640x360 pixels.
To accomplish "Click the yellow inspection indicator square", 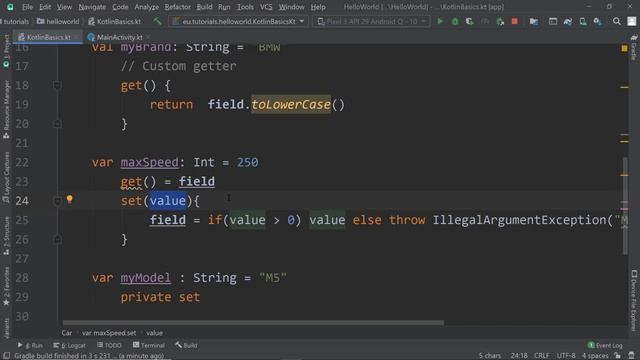I will click(624, 48).
